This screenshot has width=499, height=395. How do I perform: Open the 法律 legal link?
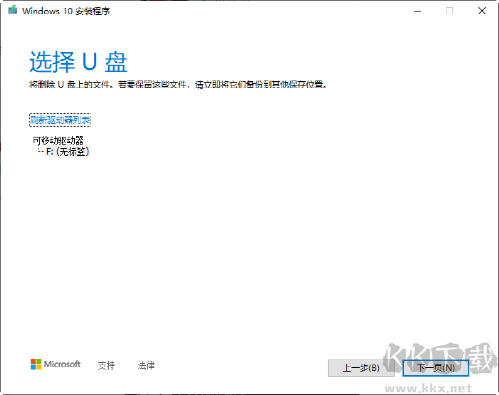coord(146,366)
